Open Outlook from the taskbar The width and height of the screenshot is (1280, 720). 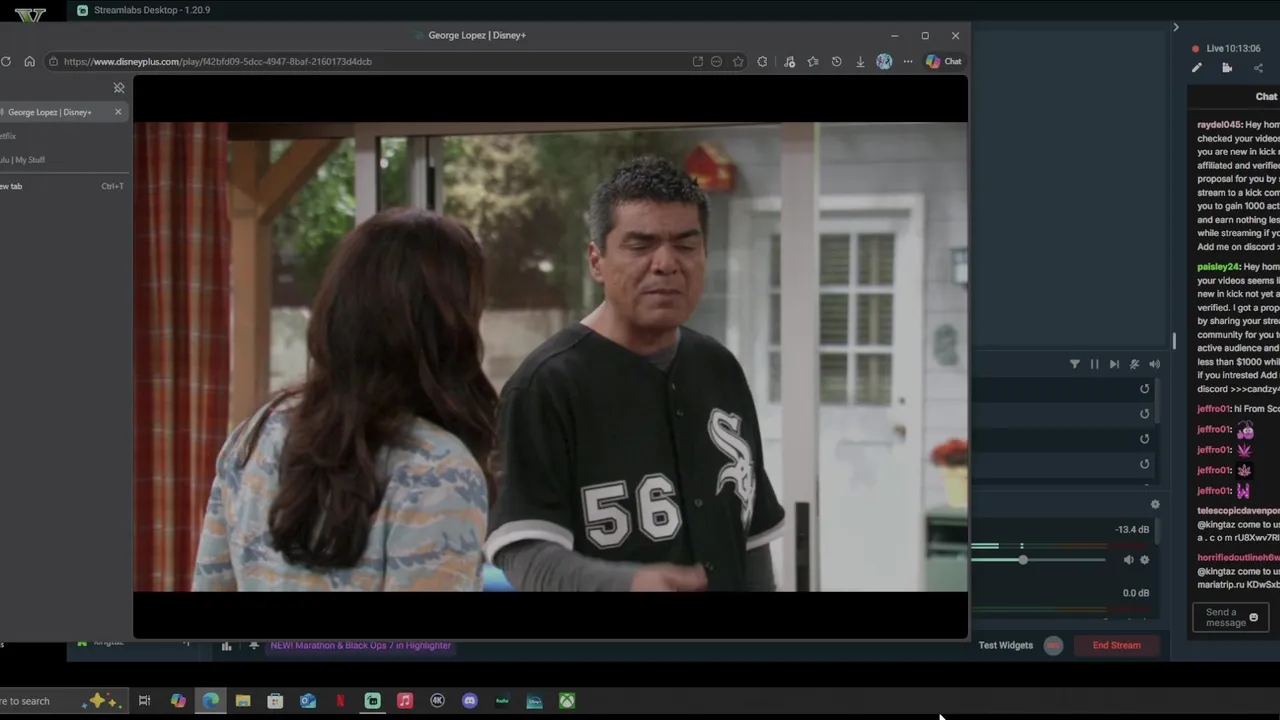pyautogui.click(x=308, y=701)
